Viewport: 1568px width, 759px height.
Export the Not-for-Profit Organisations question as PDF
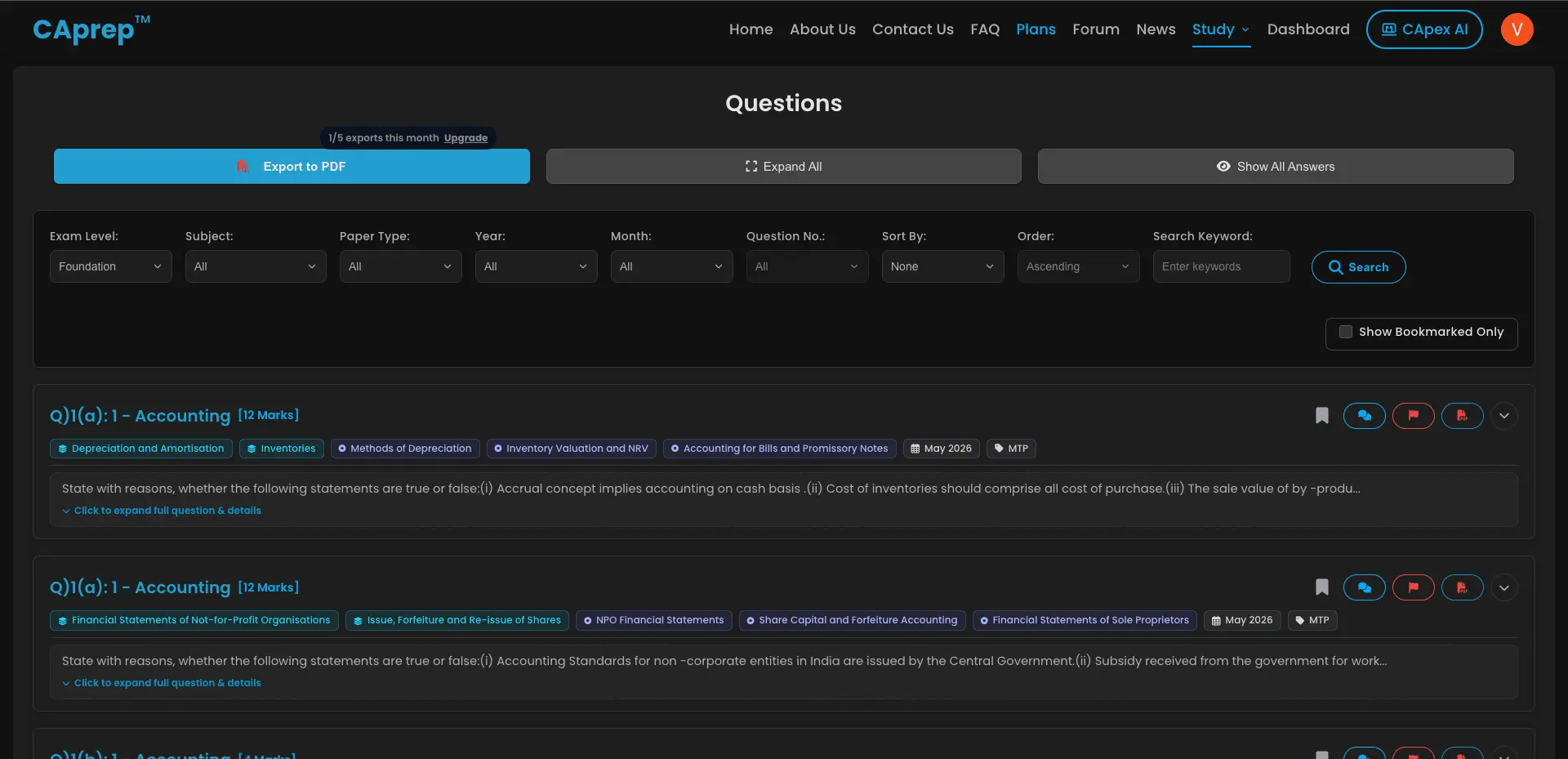pyautogui.click(x=1463, y=587)
